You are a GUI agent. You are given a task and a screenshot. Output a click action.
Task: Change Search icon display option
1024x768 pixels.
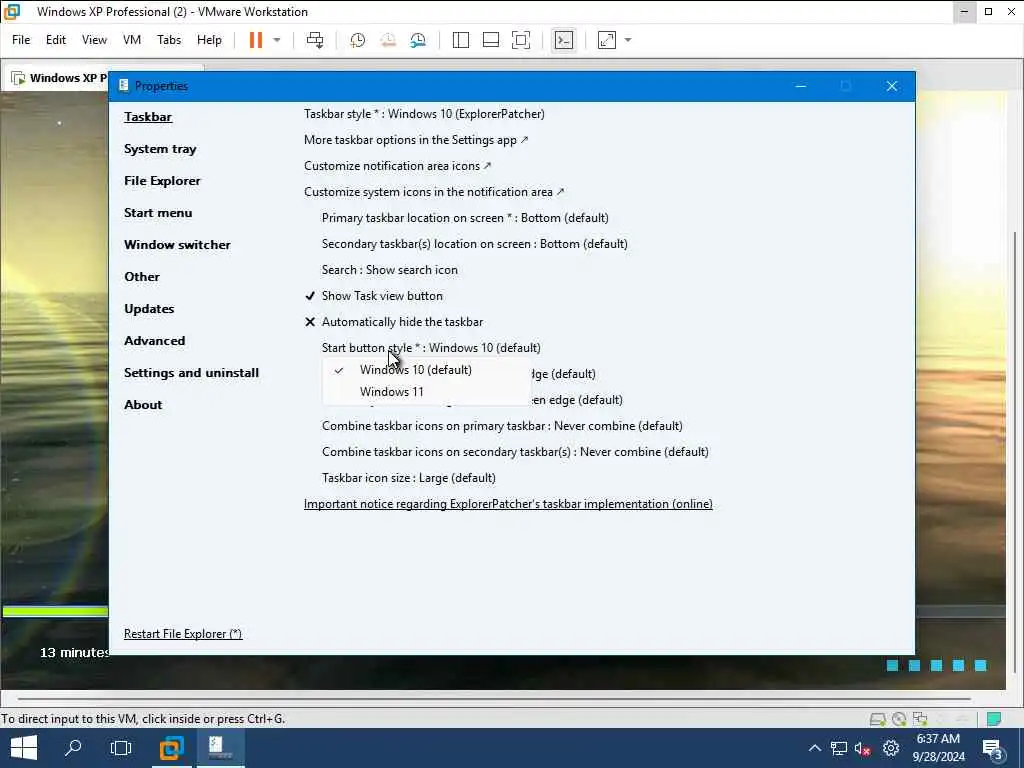pos(390,270)
